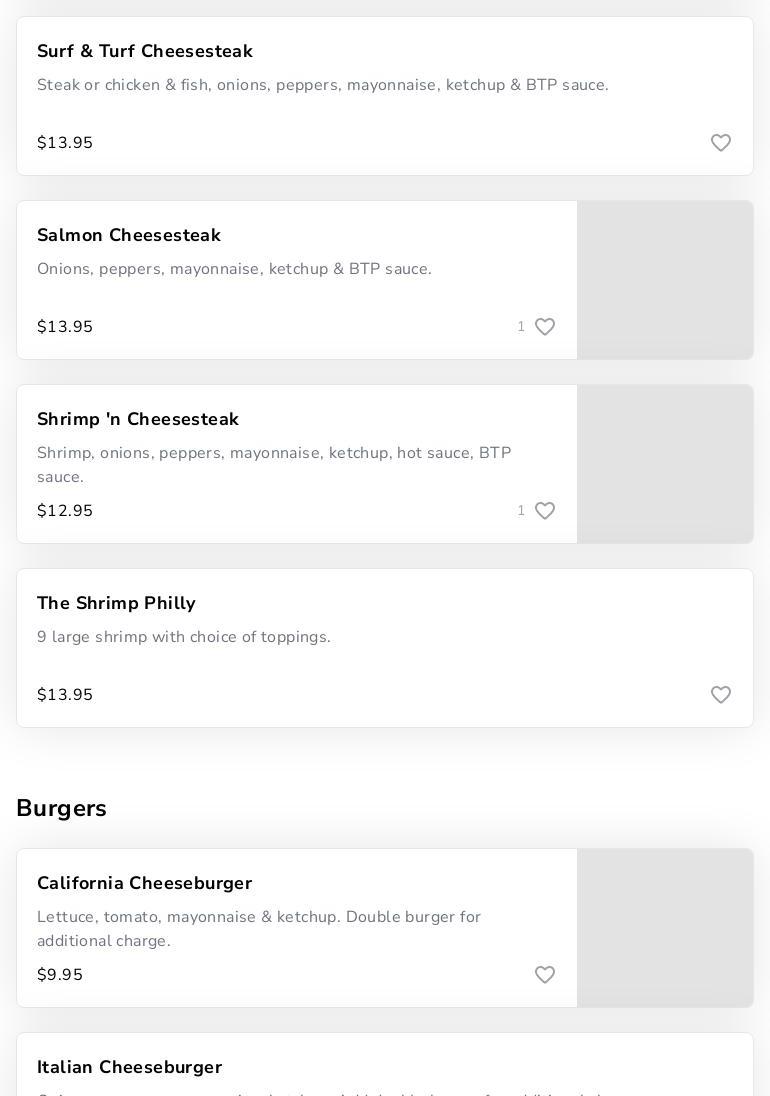
Task: Click heart icon on Salmon Cheesesteak
Action: point(544,327)
